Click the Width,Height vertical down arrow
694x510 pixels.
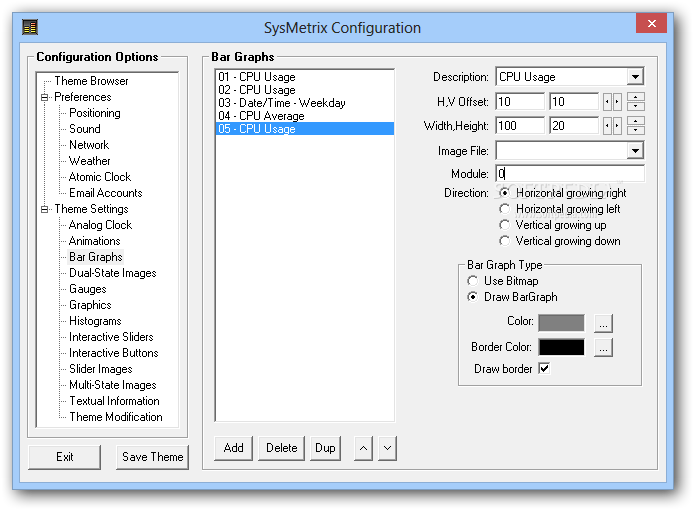tap(636, 130)
